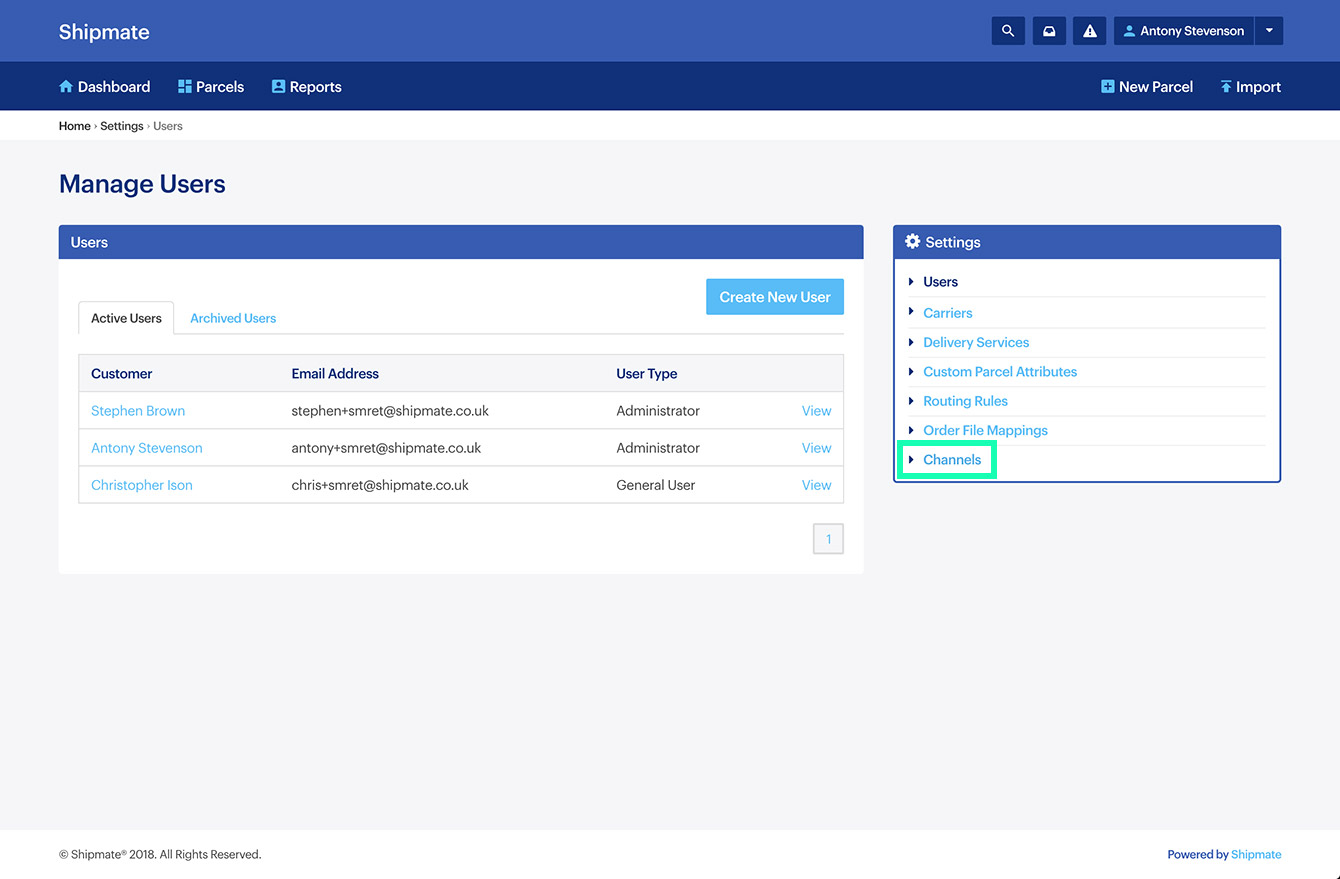Open Custom Parcel Attributes settings link
Viewport: 1340px width, 879px height.
[x=1000, y=371]
